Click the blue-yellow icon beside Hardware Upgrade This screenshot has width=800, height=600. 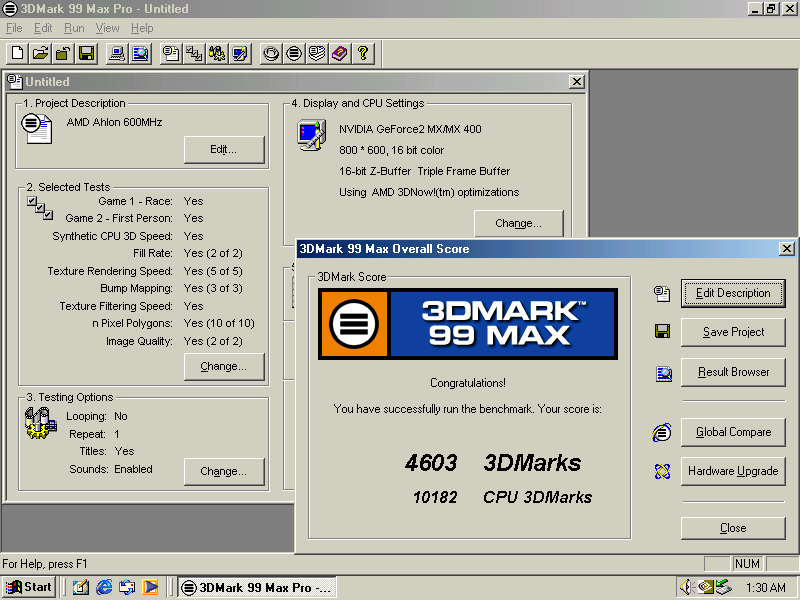tap(662, 471)
